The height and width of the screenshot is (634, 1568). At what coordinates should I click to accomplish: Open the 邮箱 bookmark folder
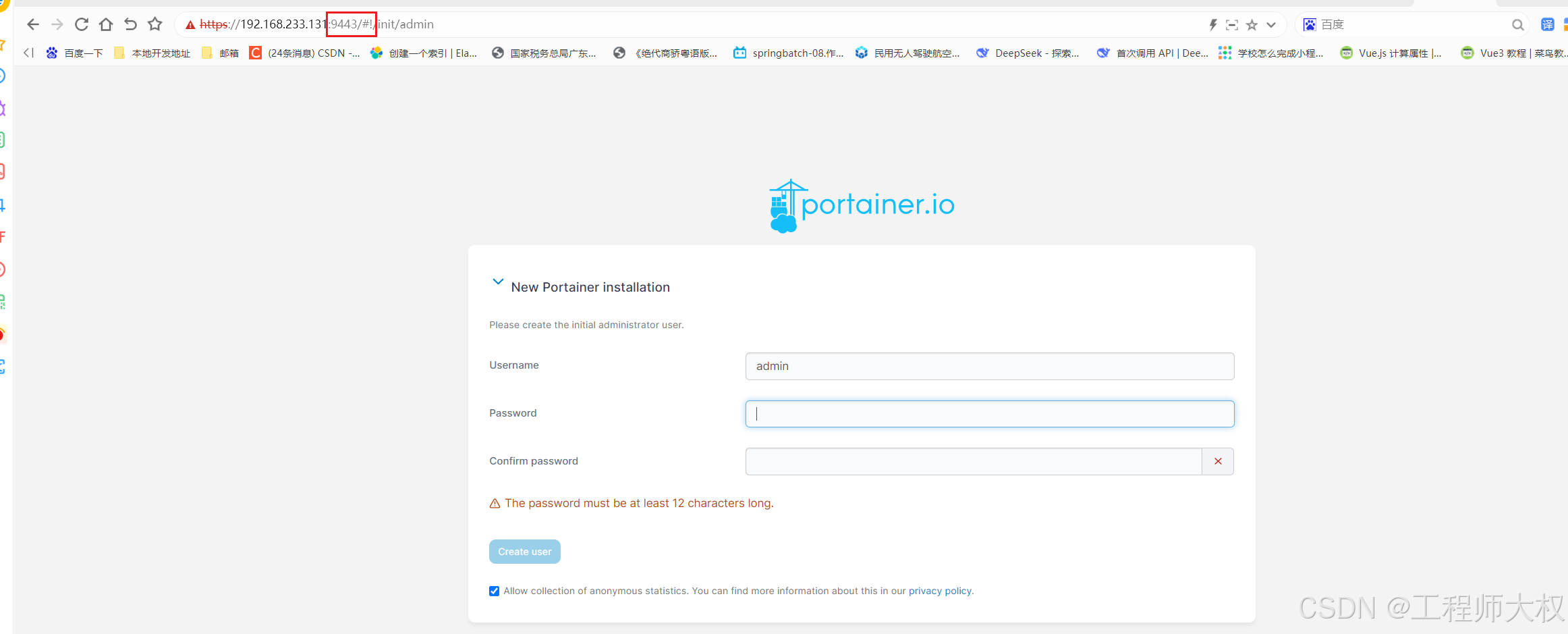pos(220,53)
